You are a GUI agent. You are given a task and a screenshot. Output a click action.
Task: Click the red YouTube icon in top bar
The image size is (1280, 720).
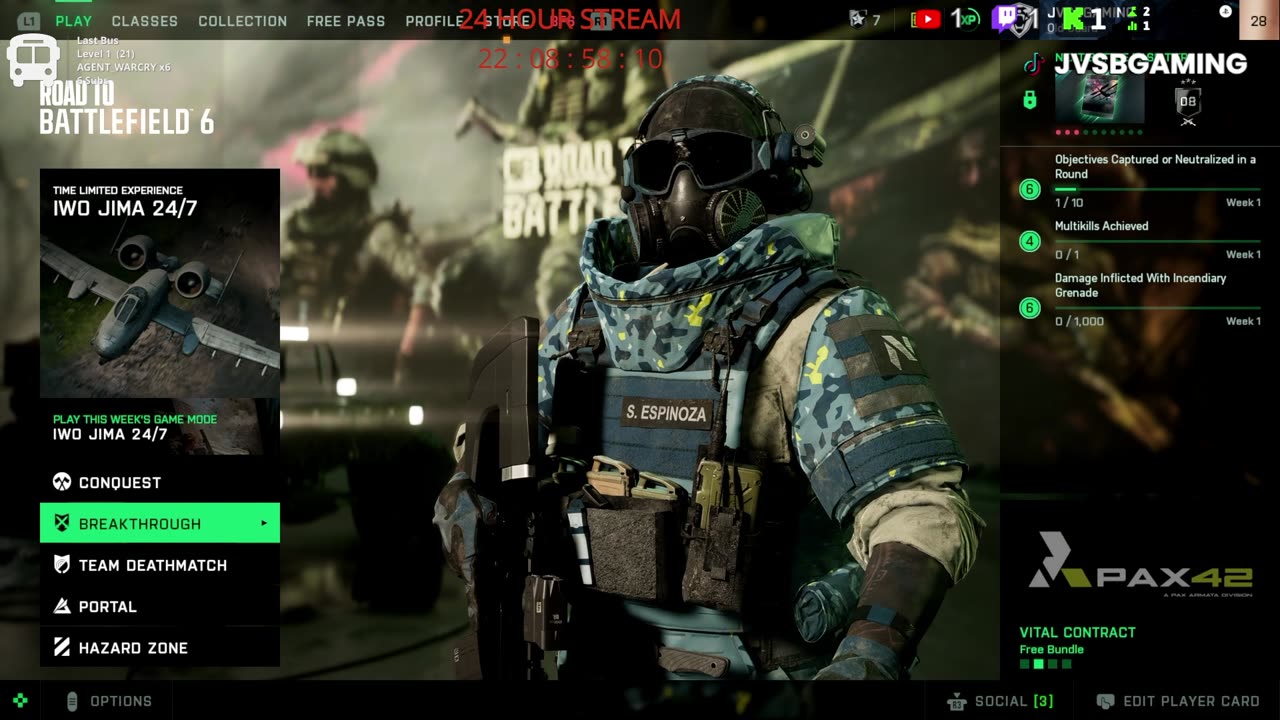pos(926,19)
